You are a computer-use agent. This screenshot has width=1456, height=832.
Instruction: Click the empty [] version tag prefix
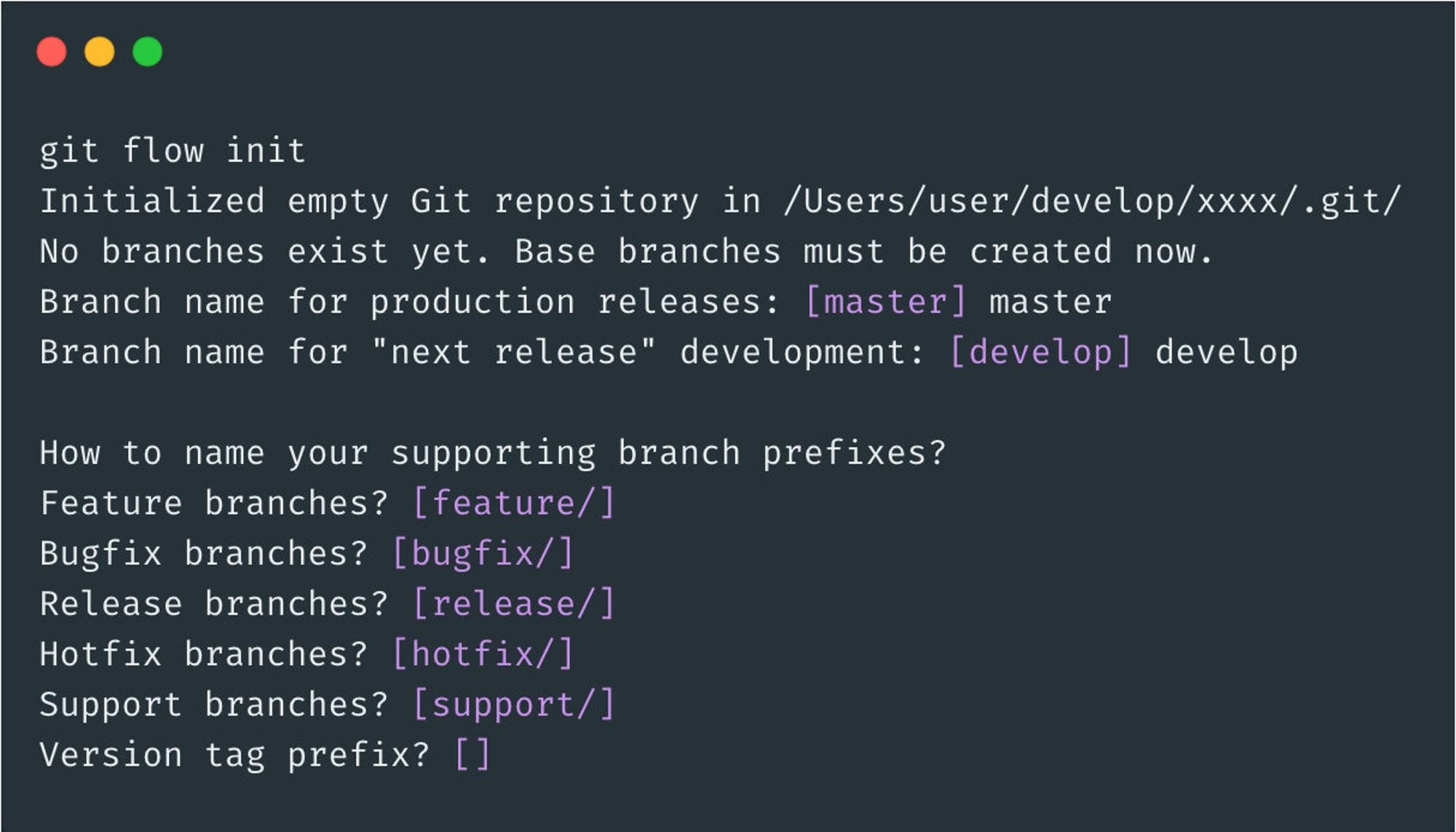coord(472,755)
